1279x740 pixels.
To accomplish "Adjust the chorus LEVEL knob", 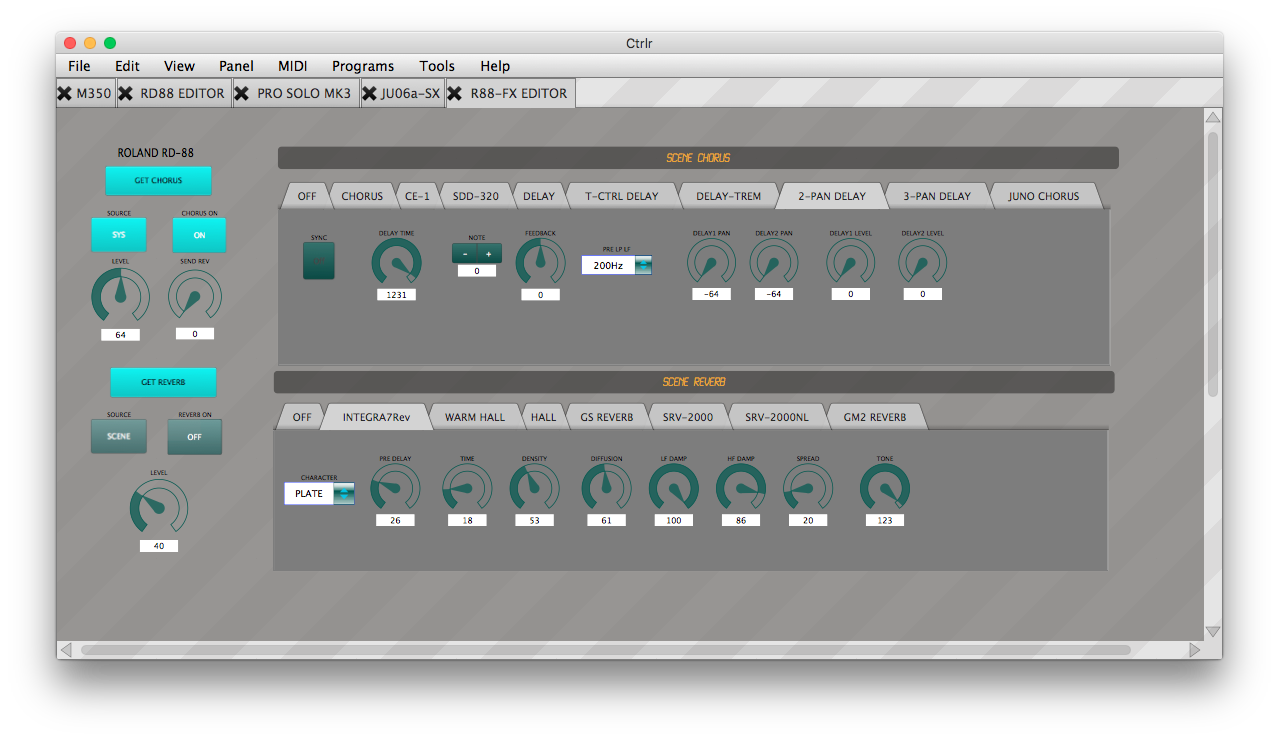I will pyautogui.click(x=120, y=296).
